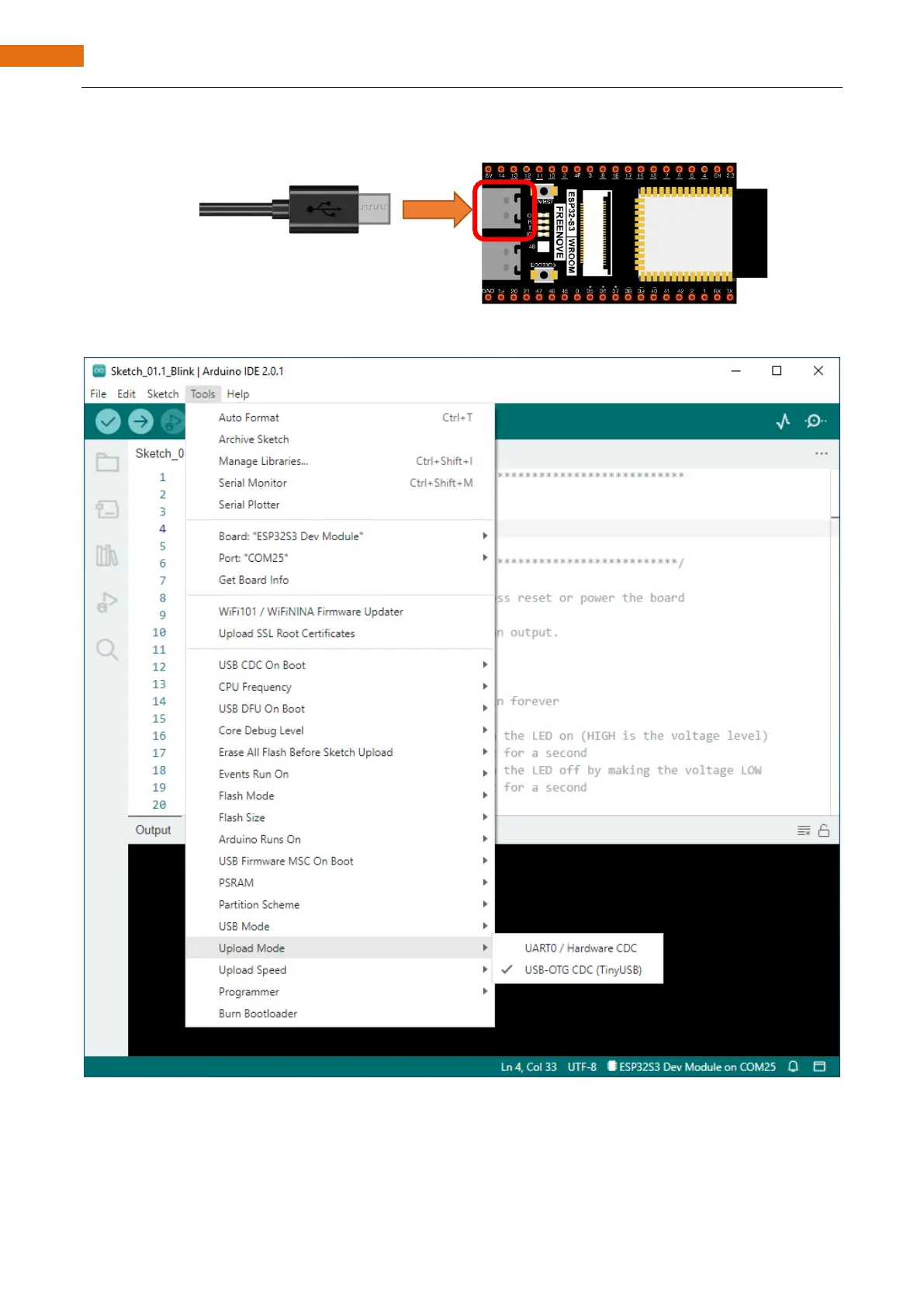Select USB-OTG CDC (TinyUSB) upload mode
Image resolution: width=924 pixels, height=1307 pixels.
tap(579, 970)
